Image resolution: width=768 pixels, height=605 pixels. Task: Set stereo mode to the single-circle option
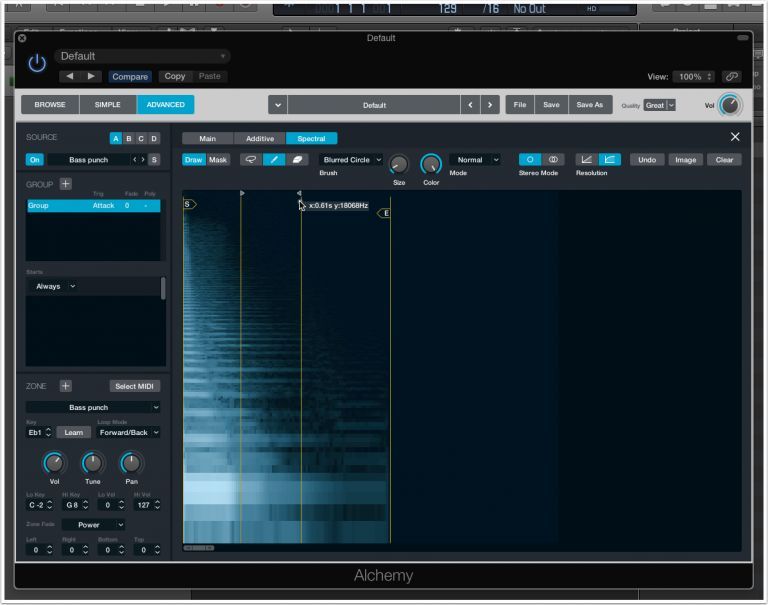(x=530, y=160)
